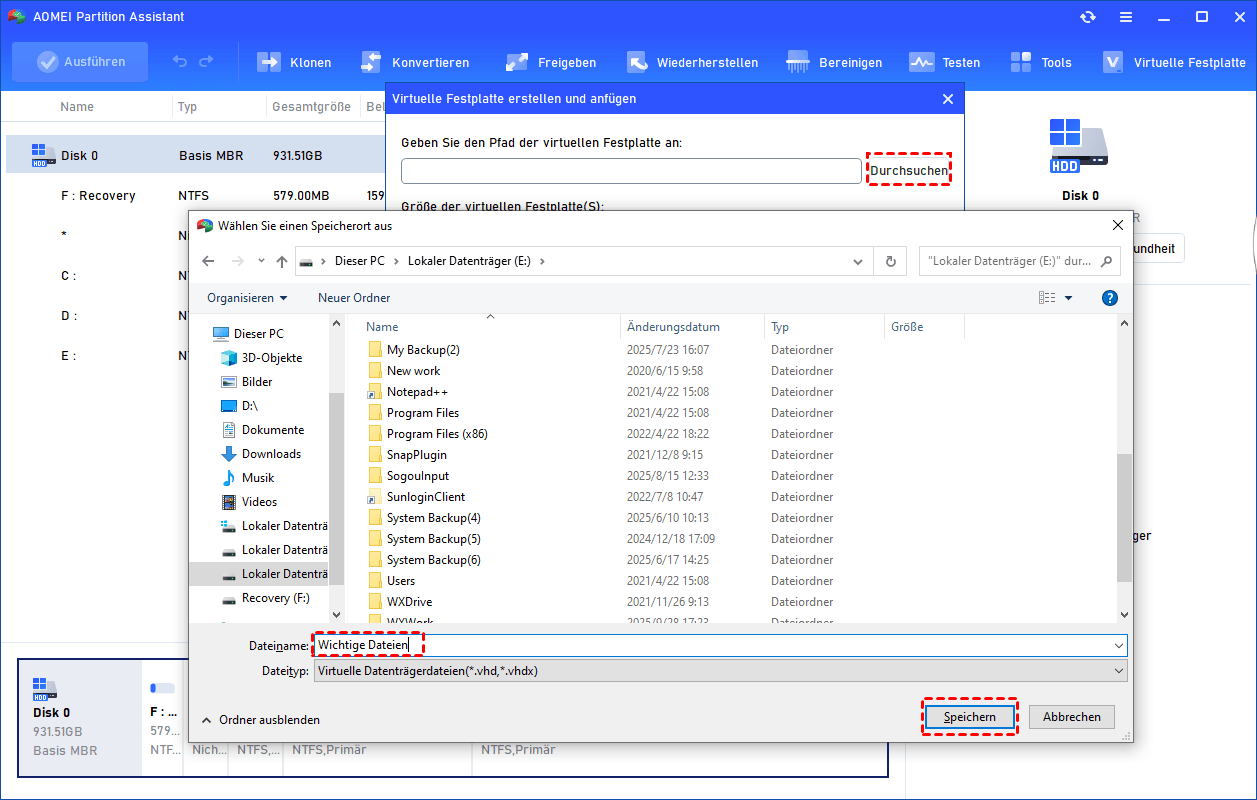
Task: Select Downloads in sidebar
Action: click(x=260, y=454)
